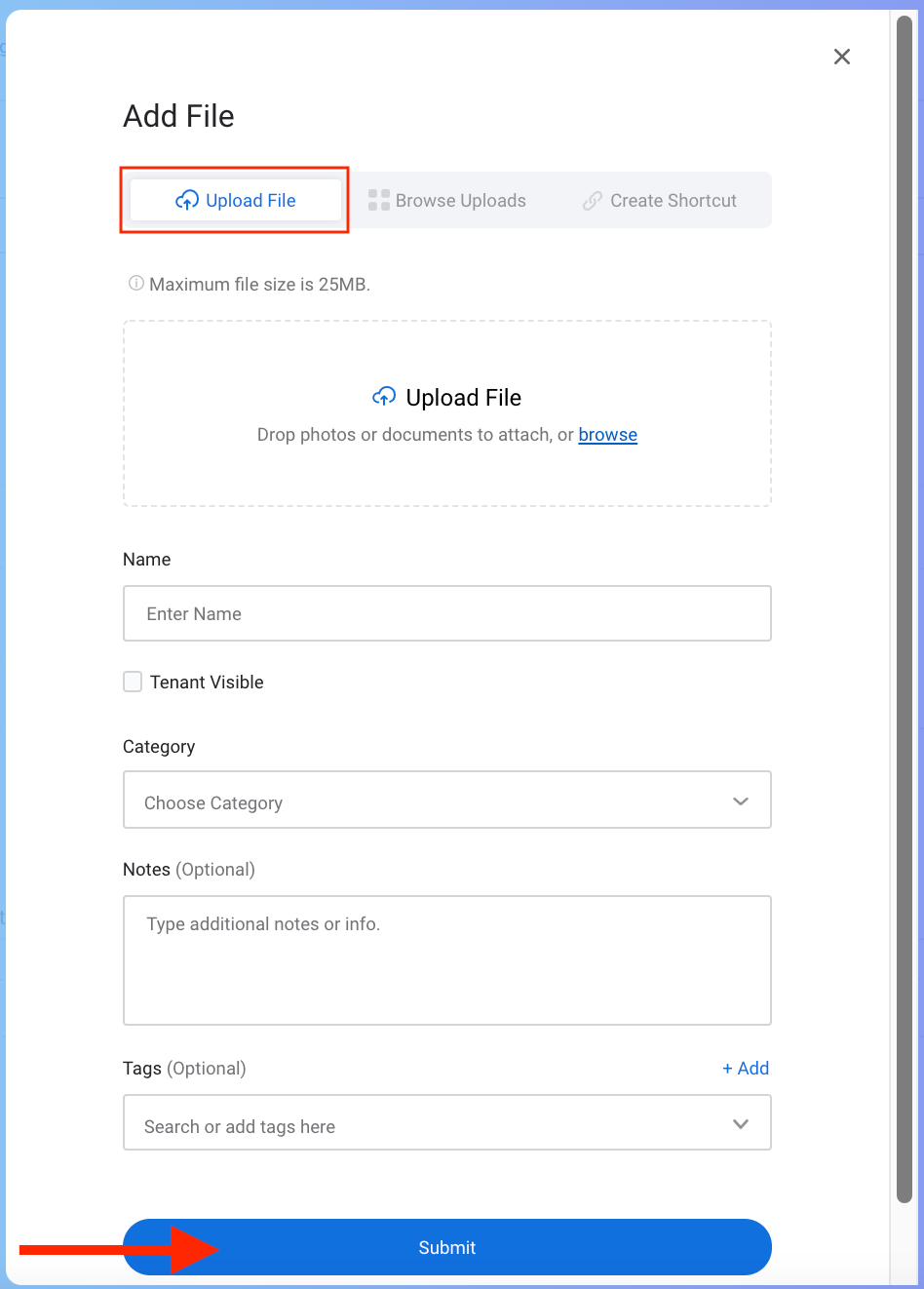This screenshot has width=924, height=1289.
Task: Submit the file form
Action: point(447,1247)
